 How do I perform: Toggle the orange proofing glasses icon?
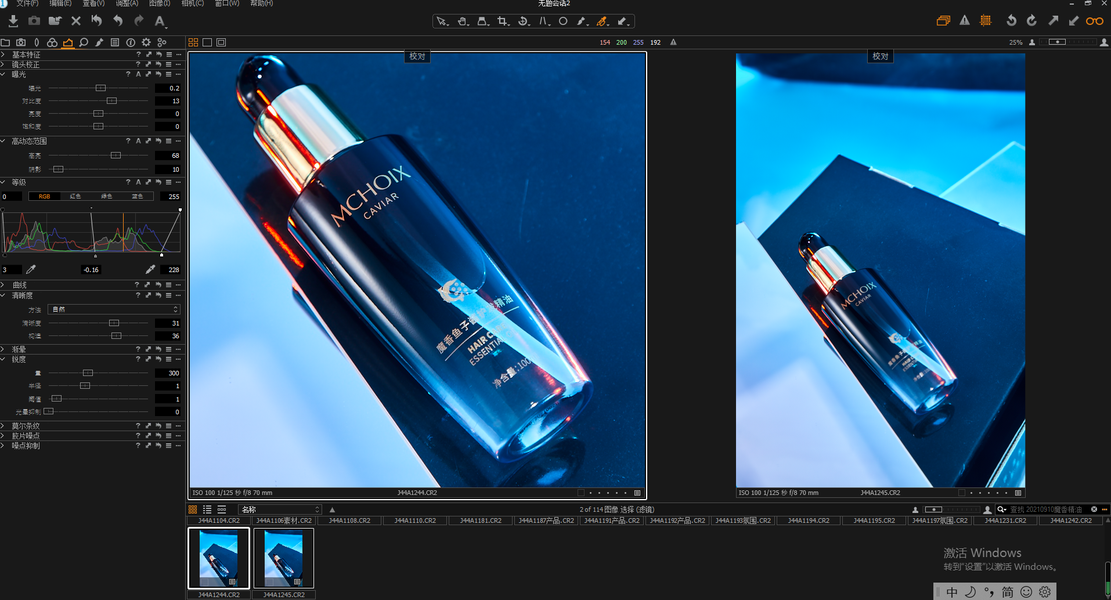[x=1095, y=21]
